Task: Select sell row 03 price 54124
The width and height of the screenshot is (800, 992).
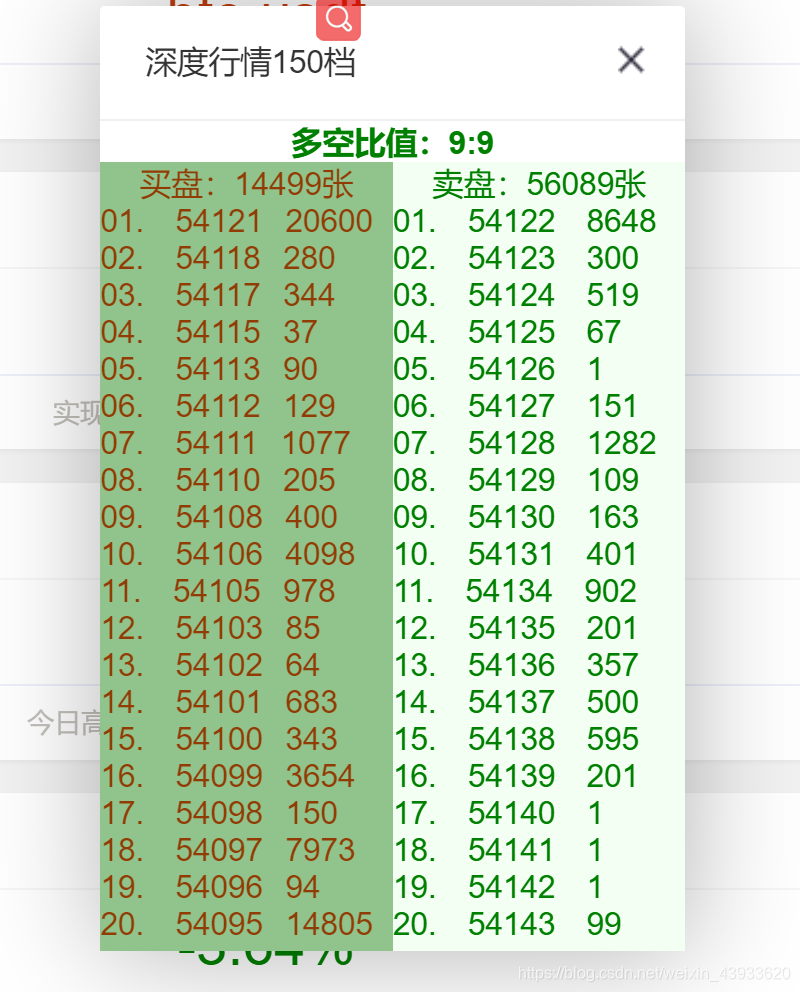Action: click(512, 295)
